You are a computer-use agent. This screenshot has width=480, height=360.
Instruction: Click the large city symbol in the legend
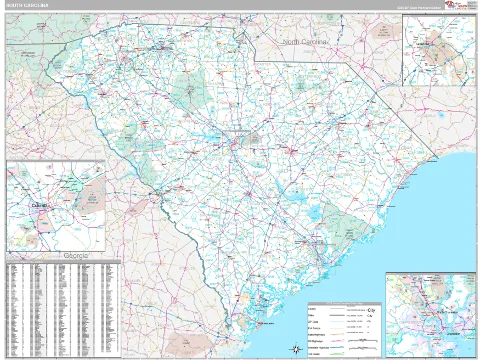pos(371,310)
